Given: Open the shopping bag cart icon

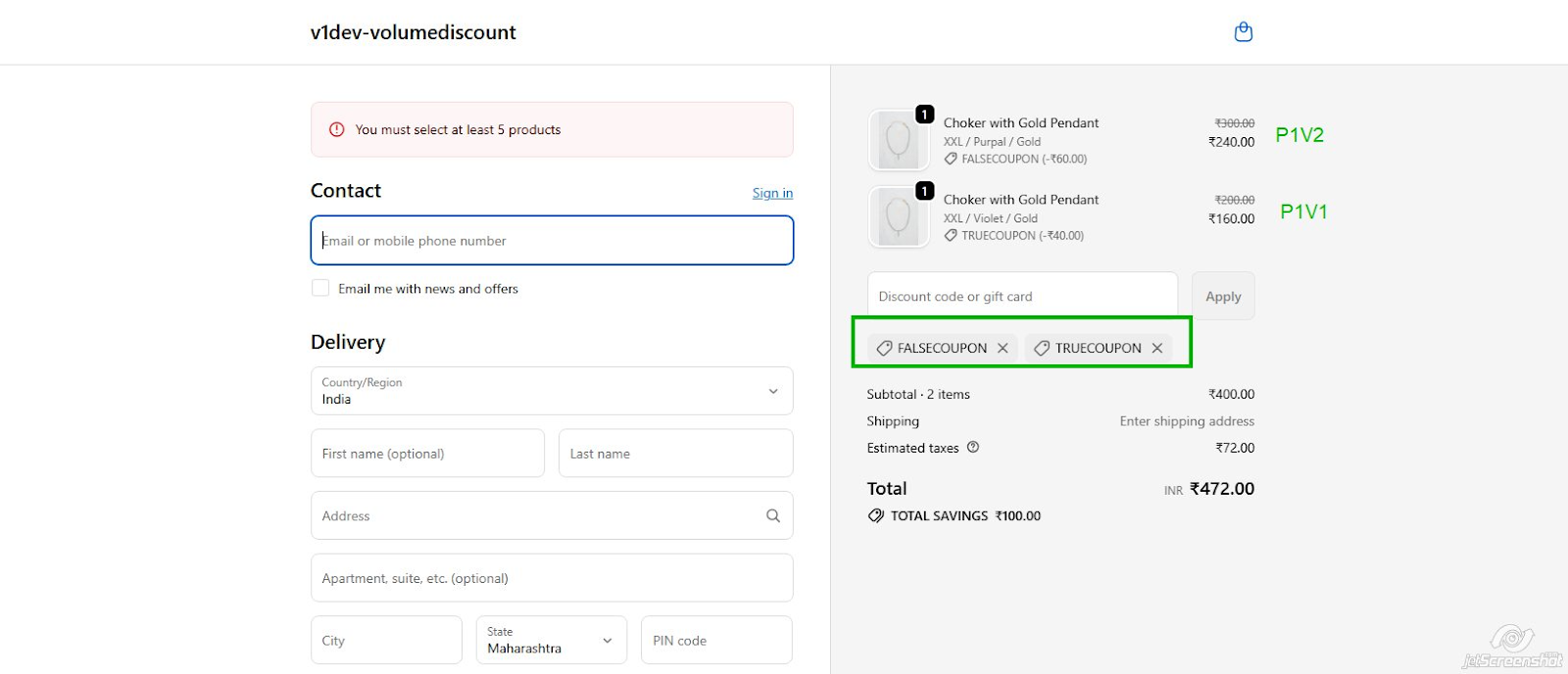Looking at the screenshot, I should click(x=1243, y=32).
